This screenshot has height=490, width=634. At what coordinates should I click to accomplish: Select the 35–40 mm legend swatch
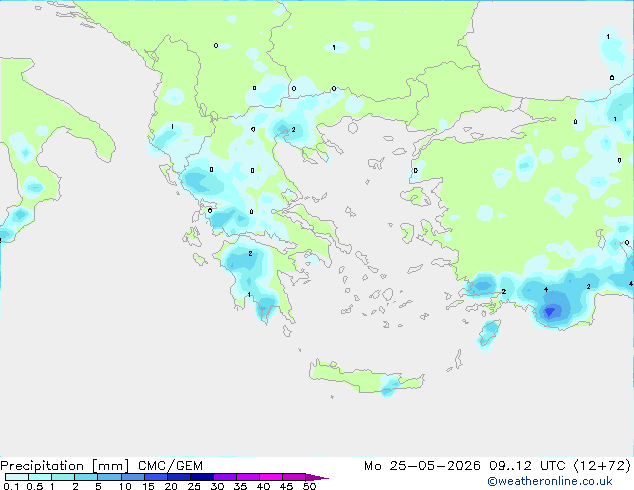pos(248,477)
